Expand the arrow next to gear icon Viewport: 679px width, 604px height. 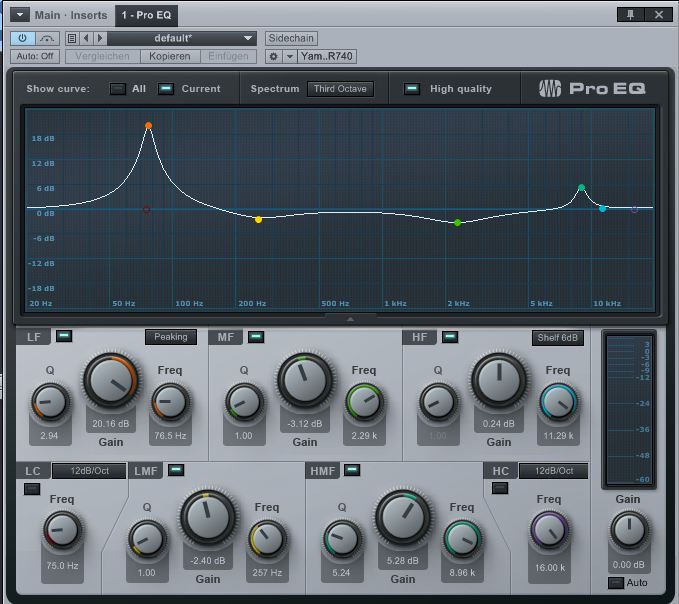pos(290,56)
